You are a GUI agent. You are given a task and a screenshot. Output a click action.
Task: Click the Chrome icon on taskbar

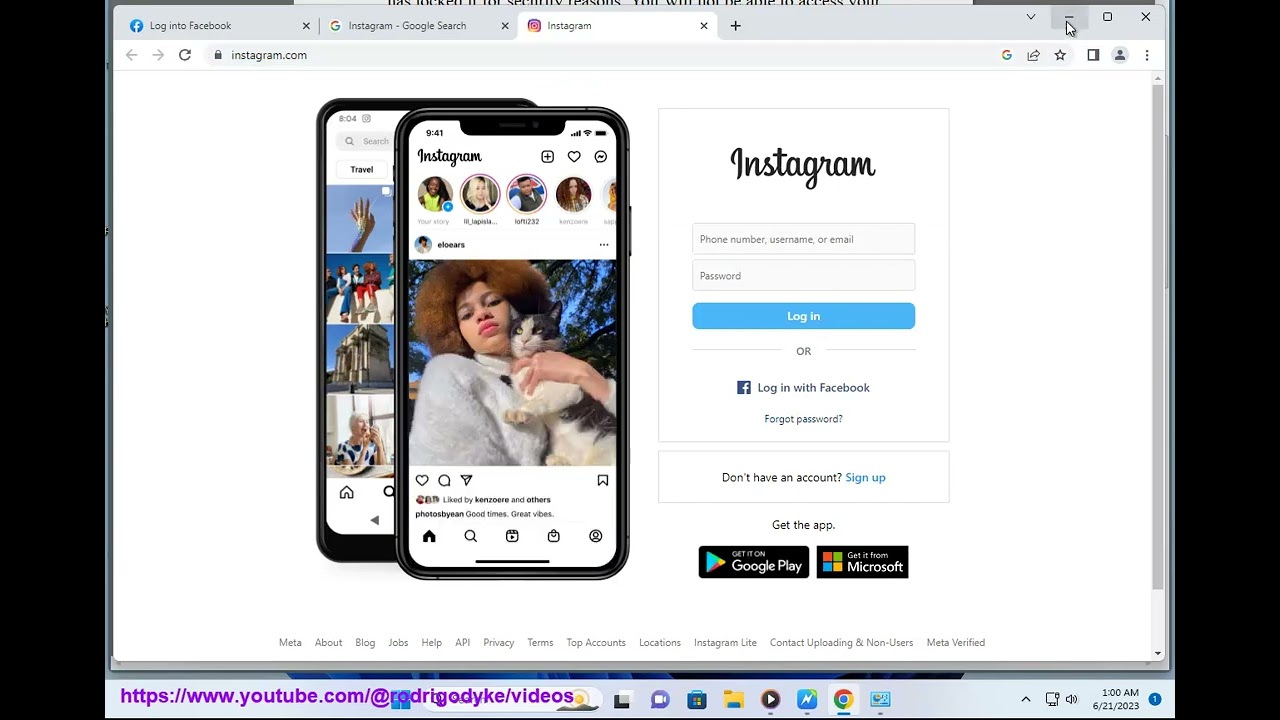tap(843, 700)
